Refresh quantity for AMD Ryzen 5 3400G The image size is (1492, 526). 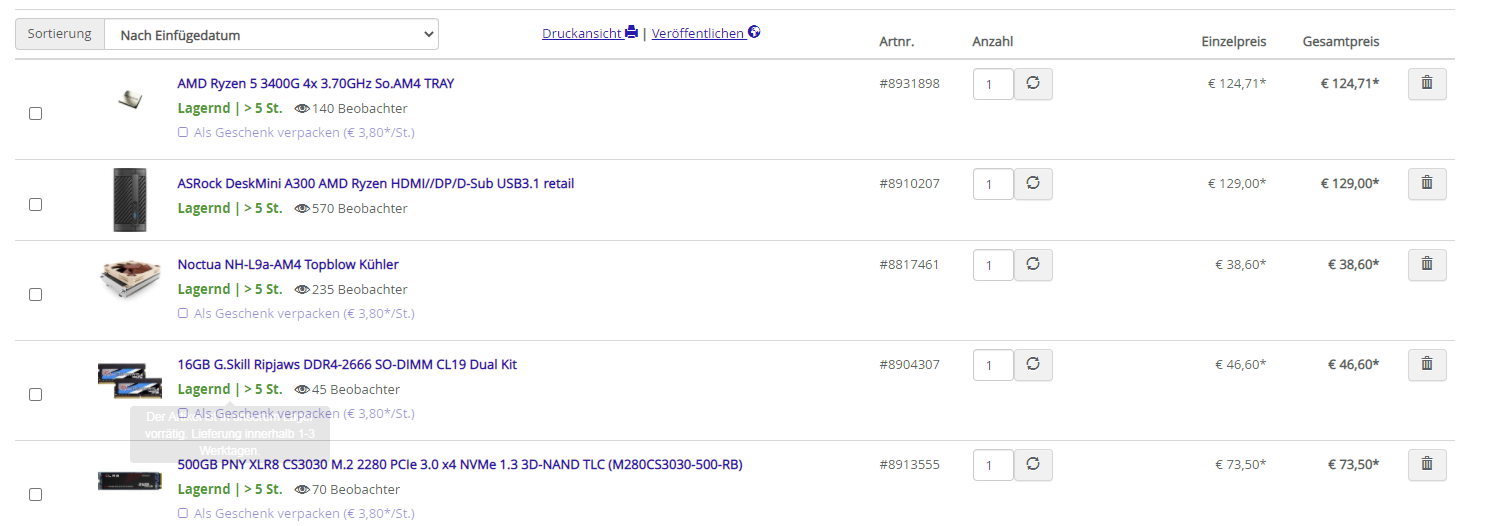(x=1033, y=84)
